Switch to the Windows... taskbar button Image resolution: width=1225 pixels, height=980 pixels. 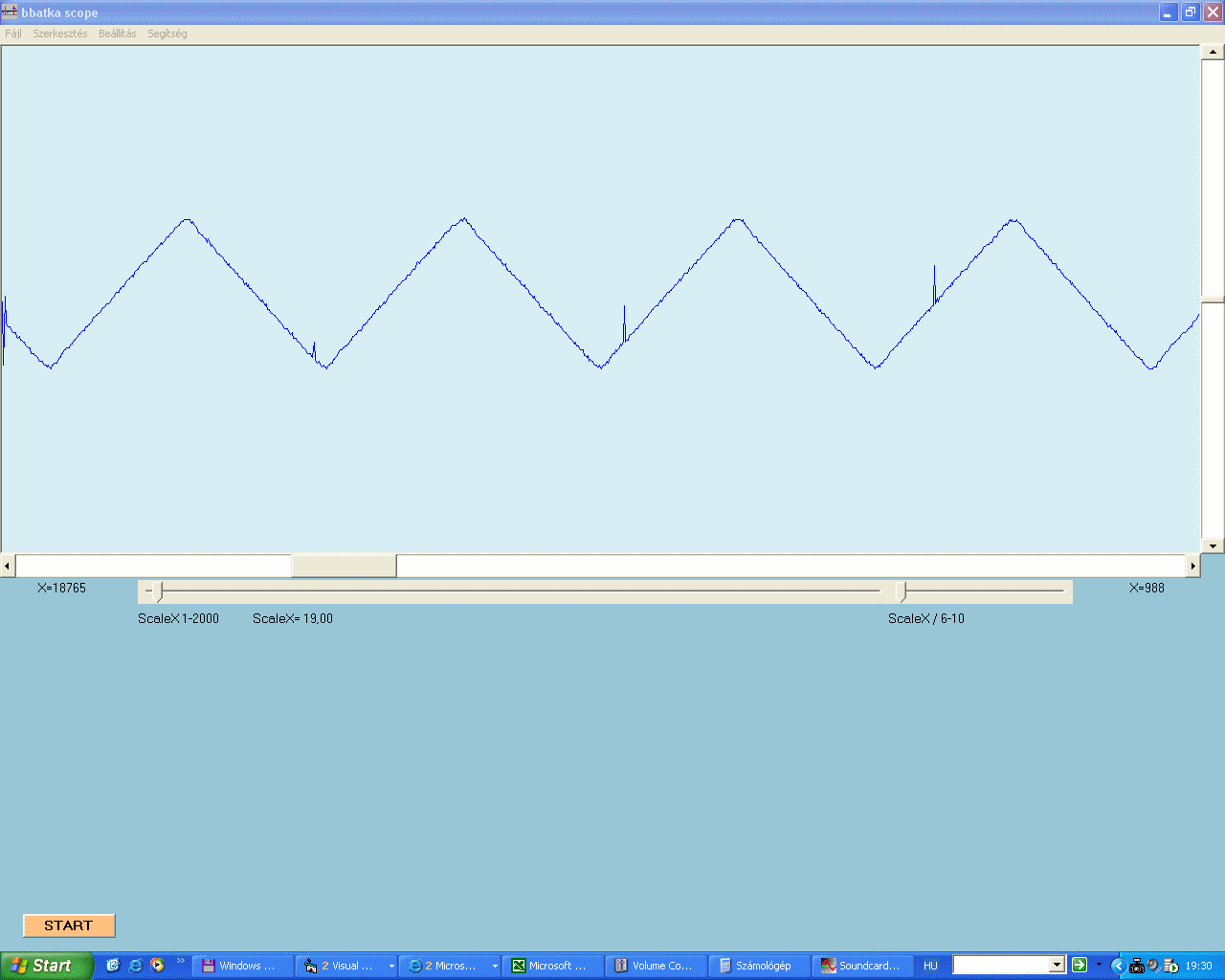[x=243, y=966]
